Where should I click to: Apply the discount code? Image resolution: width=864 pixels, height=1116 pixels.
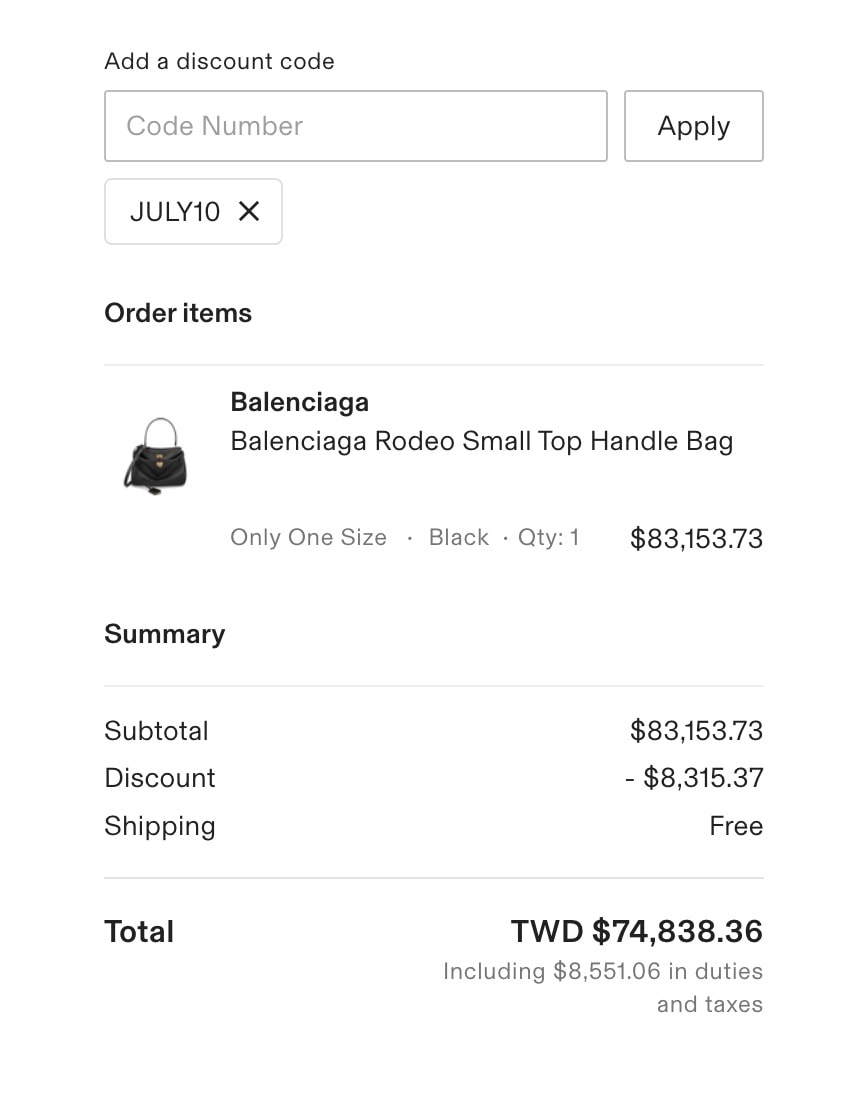click(694, 126)
